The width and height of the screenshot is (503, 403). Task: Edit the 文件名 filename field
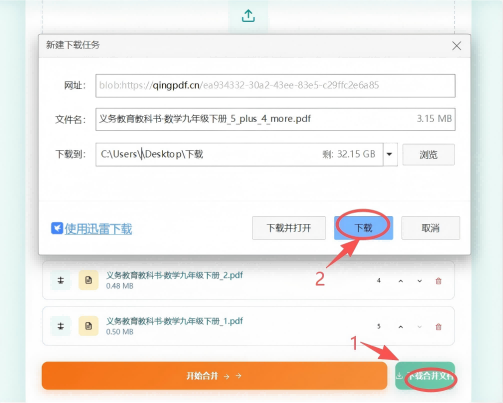[275, 119]
